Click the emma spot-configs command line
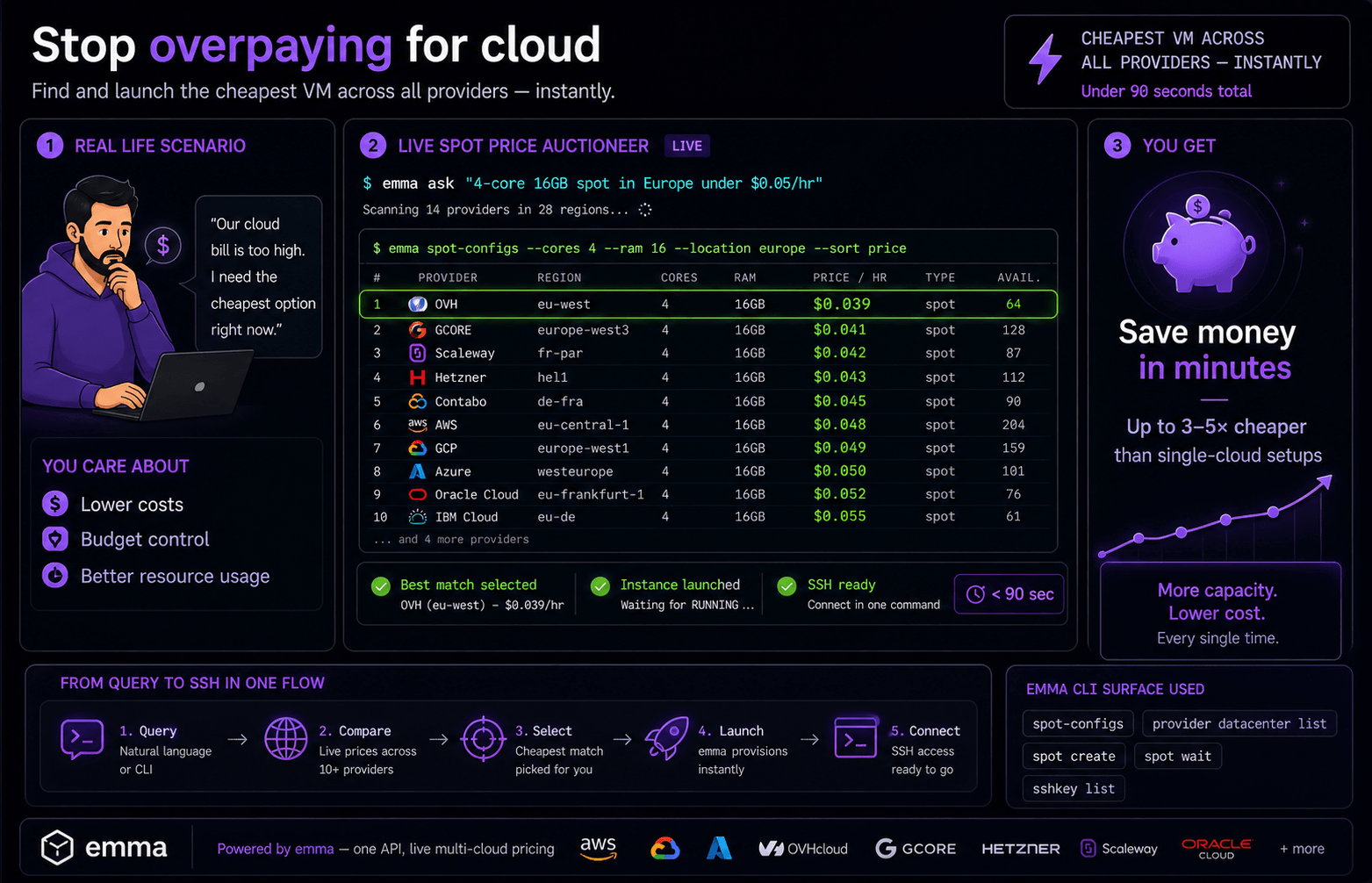Viewport: 1372px width, 883px height. pos(640,248)
